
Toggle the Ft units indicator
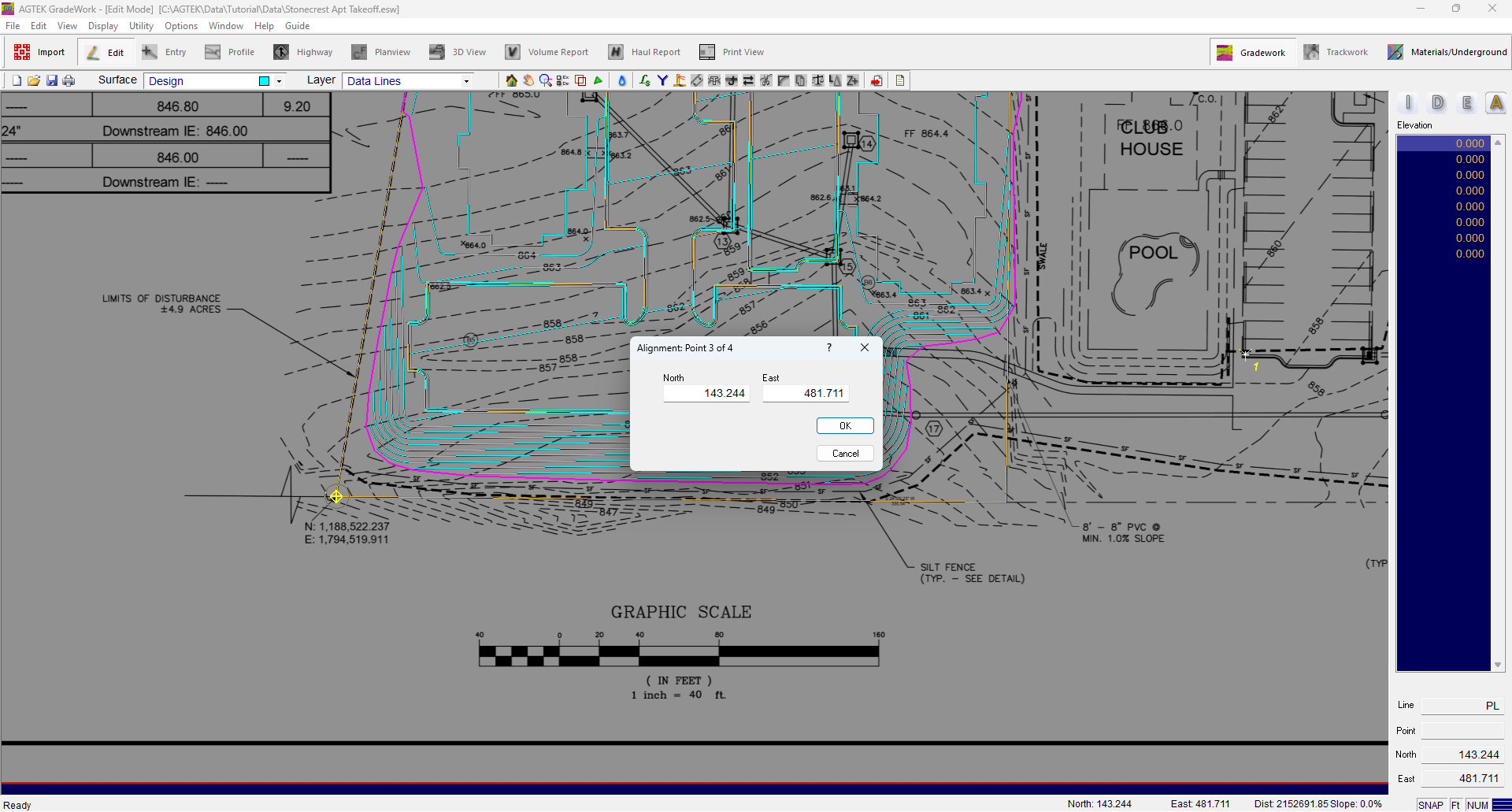pos(1455,804)
